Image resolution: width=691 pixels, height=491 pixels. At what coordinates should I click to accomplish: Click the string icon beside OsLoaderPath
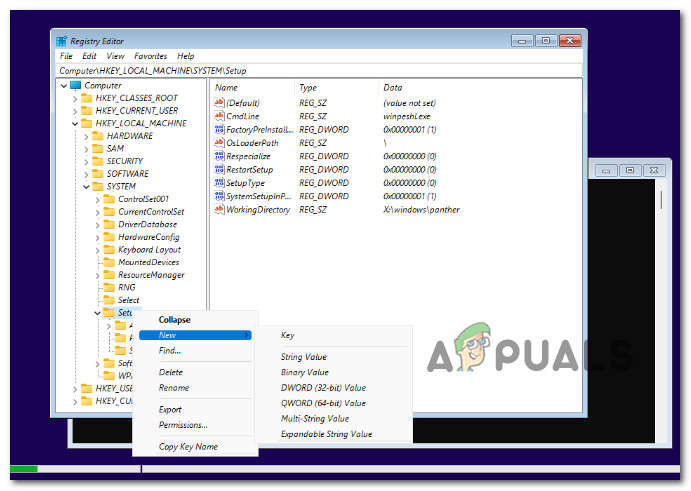tap(219, 142)
